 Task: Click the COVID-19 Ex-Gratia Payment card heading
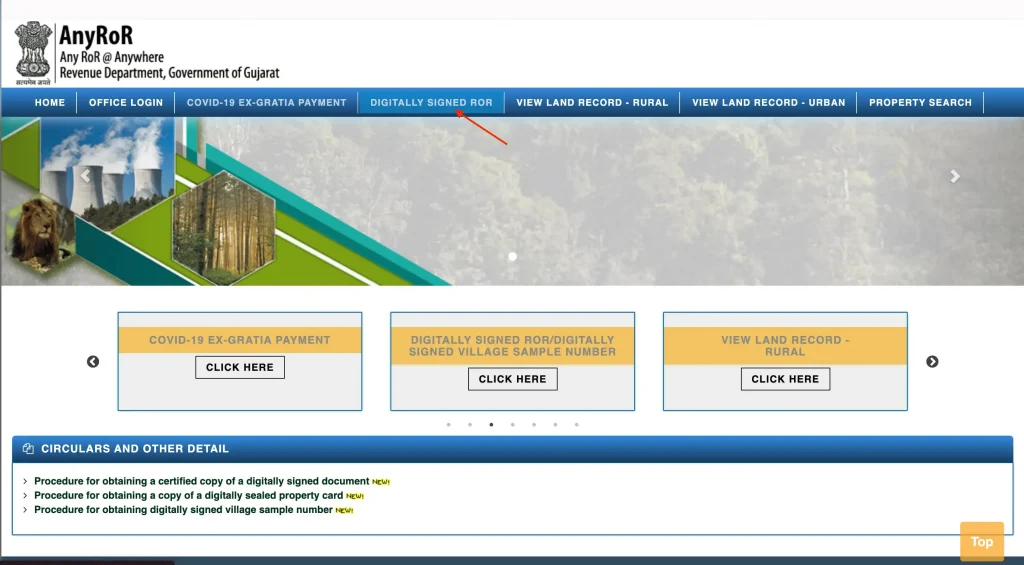(240, 340)
